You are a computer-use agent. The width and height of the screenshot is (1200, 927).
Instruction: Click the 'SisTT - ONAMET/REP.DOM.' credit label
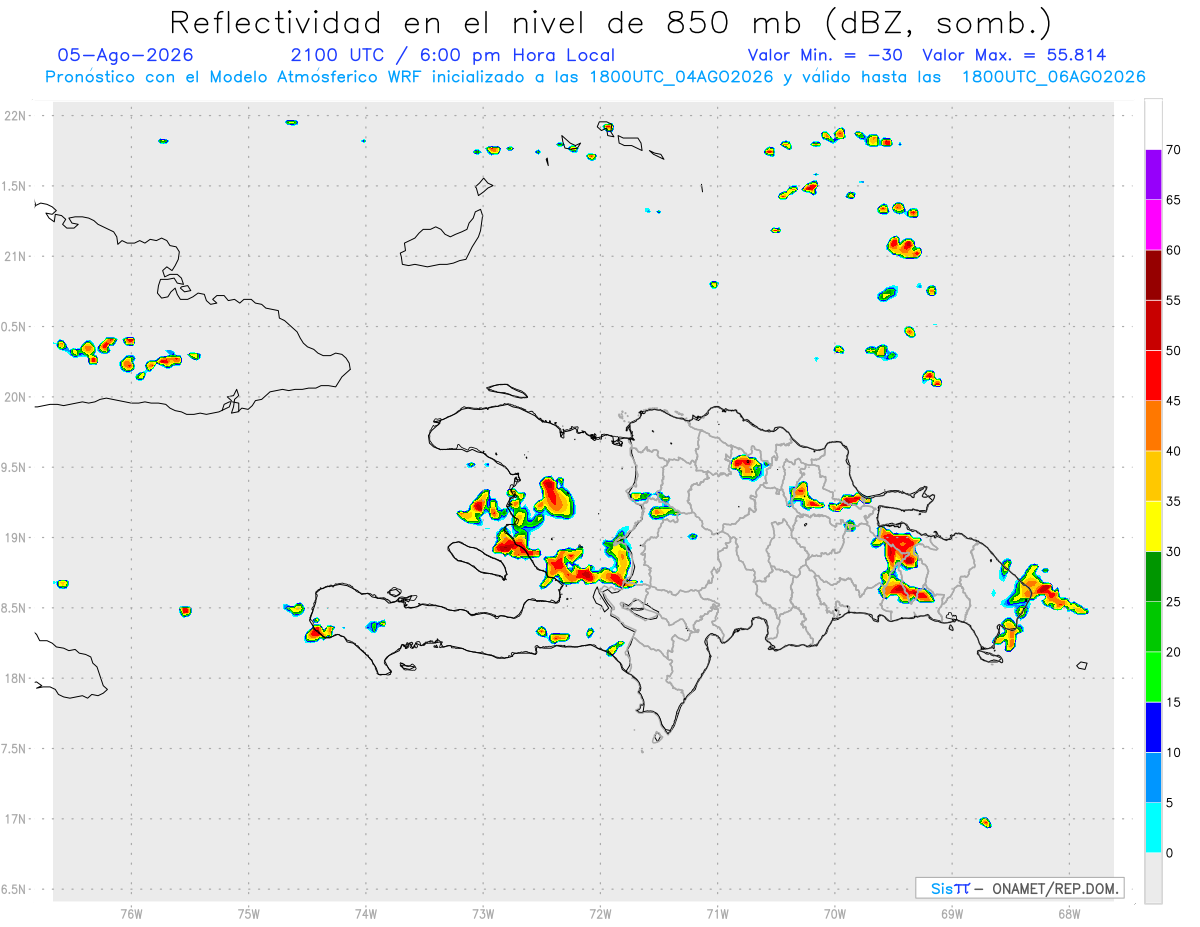point(1020,888)
